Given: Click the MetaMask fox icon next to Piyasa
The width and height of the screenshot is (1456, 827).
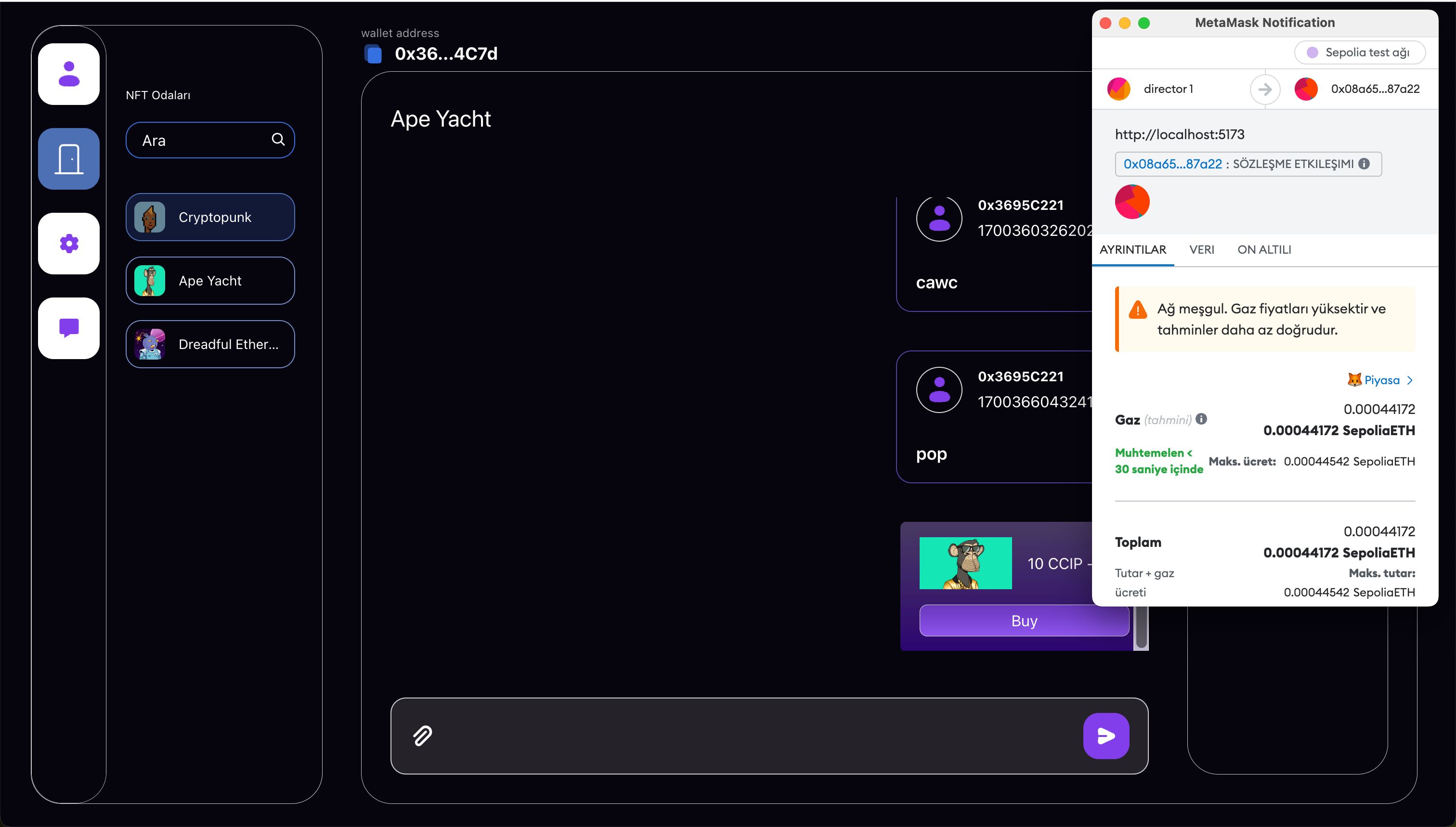Looking at the screenshot, I should coord(1354,379).
